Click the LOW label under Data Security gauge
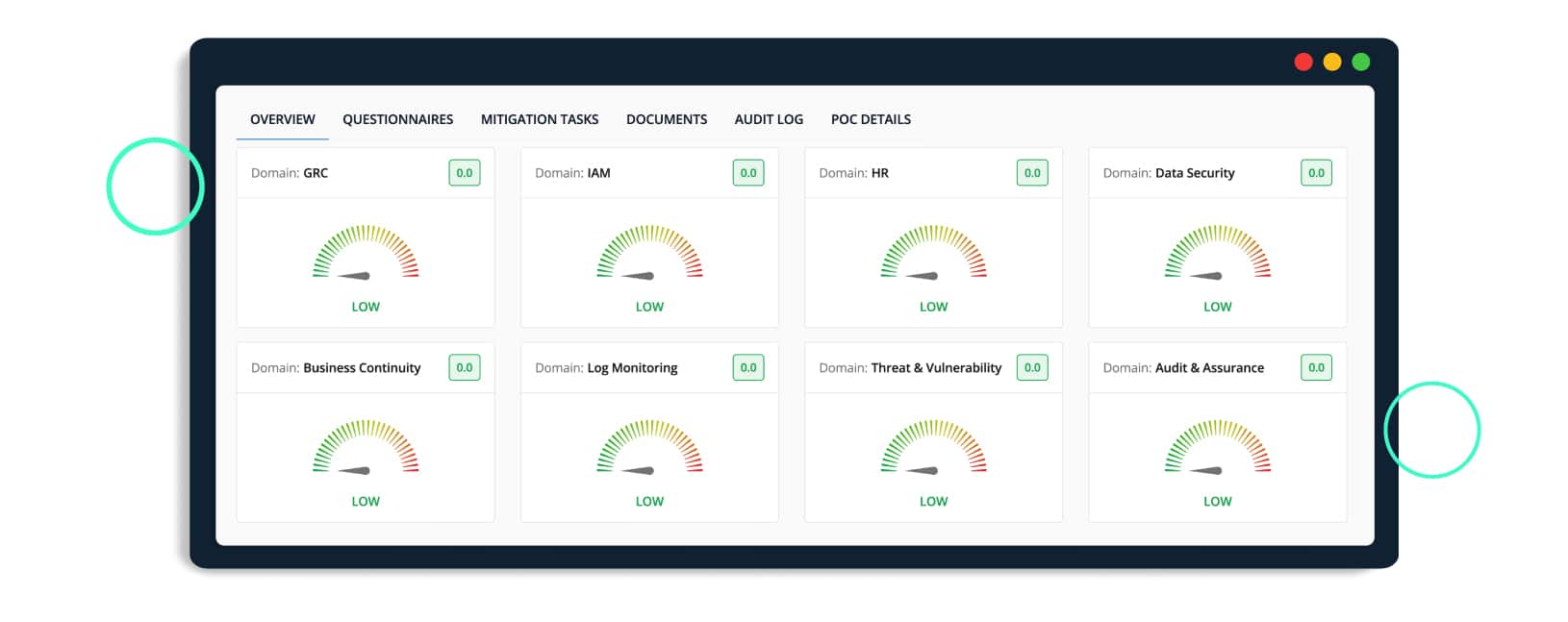This screenshot has height=622, width=1568. (1218, 307)
